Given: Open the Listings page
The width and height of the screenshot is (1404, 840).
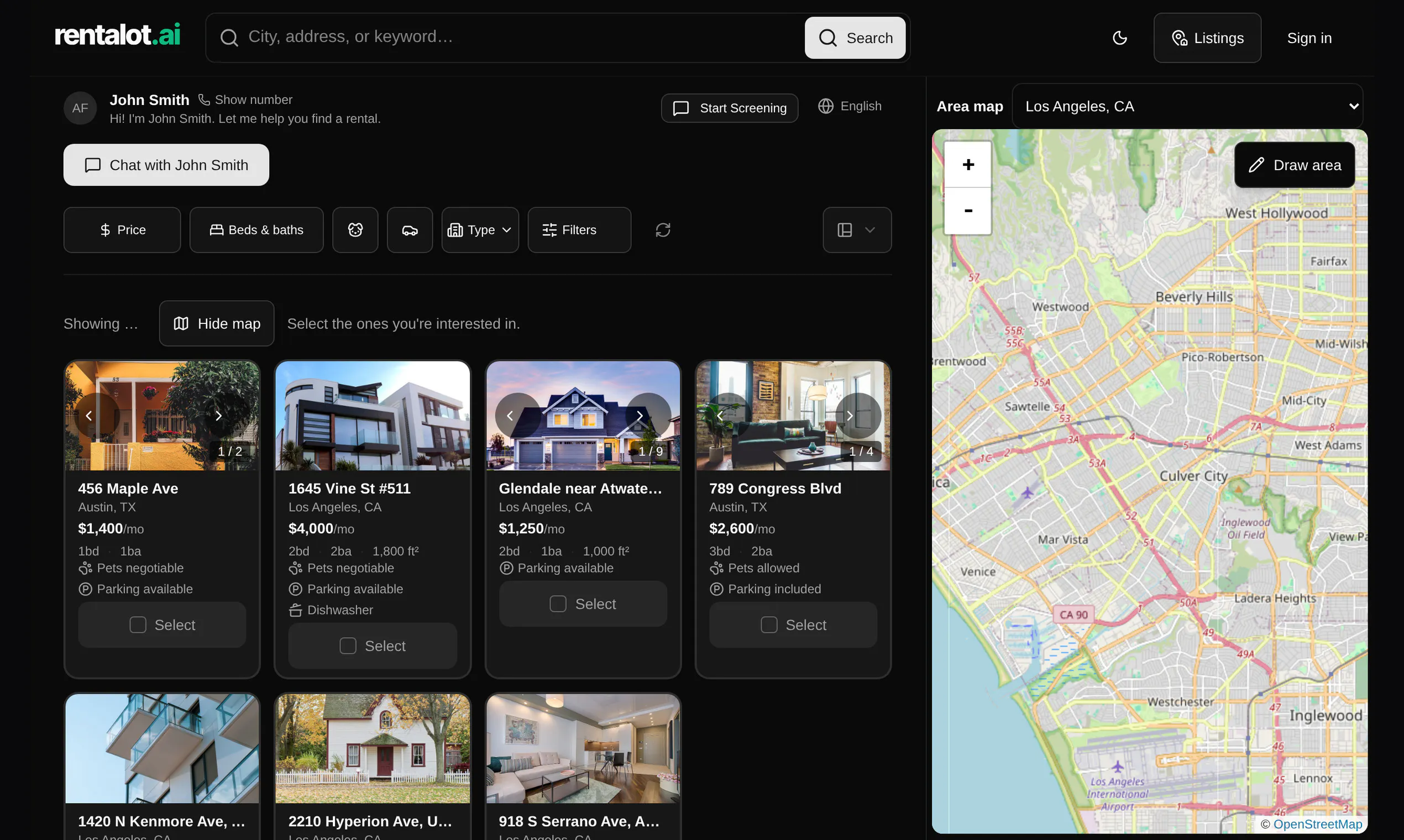Looking at the screenshot, I should pyautogui.click(x=1208, y=38).
